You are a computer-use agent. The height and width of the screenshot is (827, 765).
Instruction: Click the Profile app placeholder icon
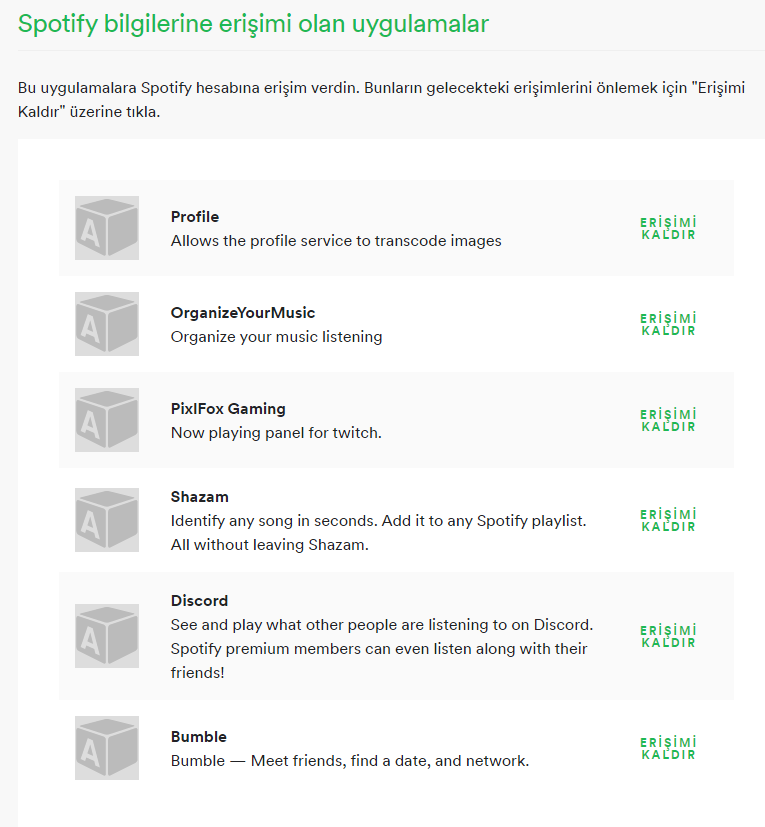click(x=107, y=228)
